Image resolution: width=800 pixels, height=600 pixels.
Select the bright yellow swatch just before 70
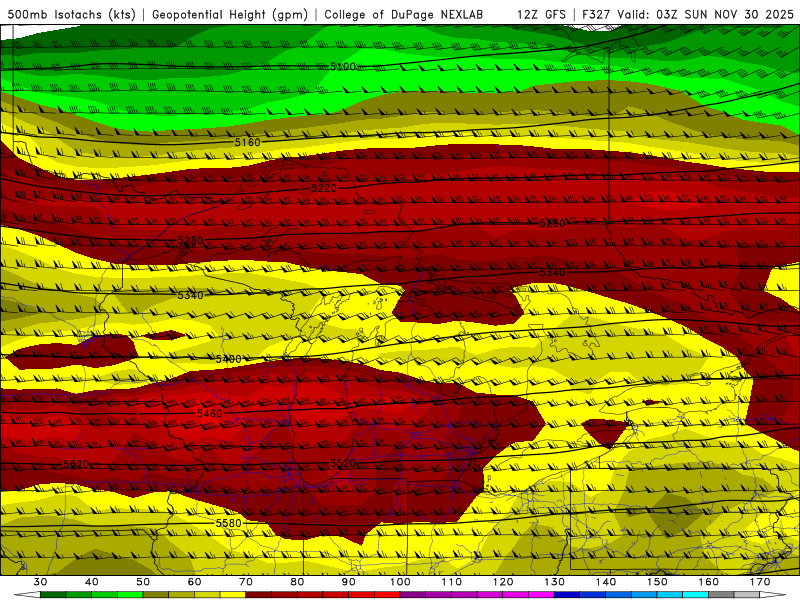[x=233, y=595]
